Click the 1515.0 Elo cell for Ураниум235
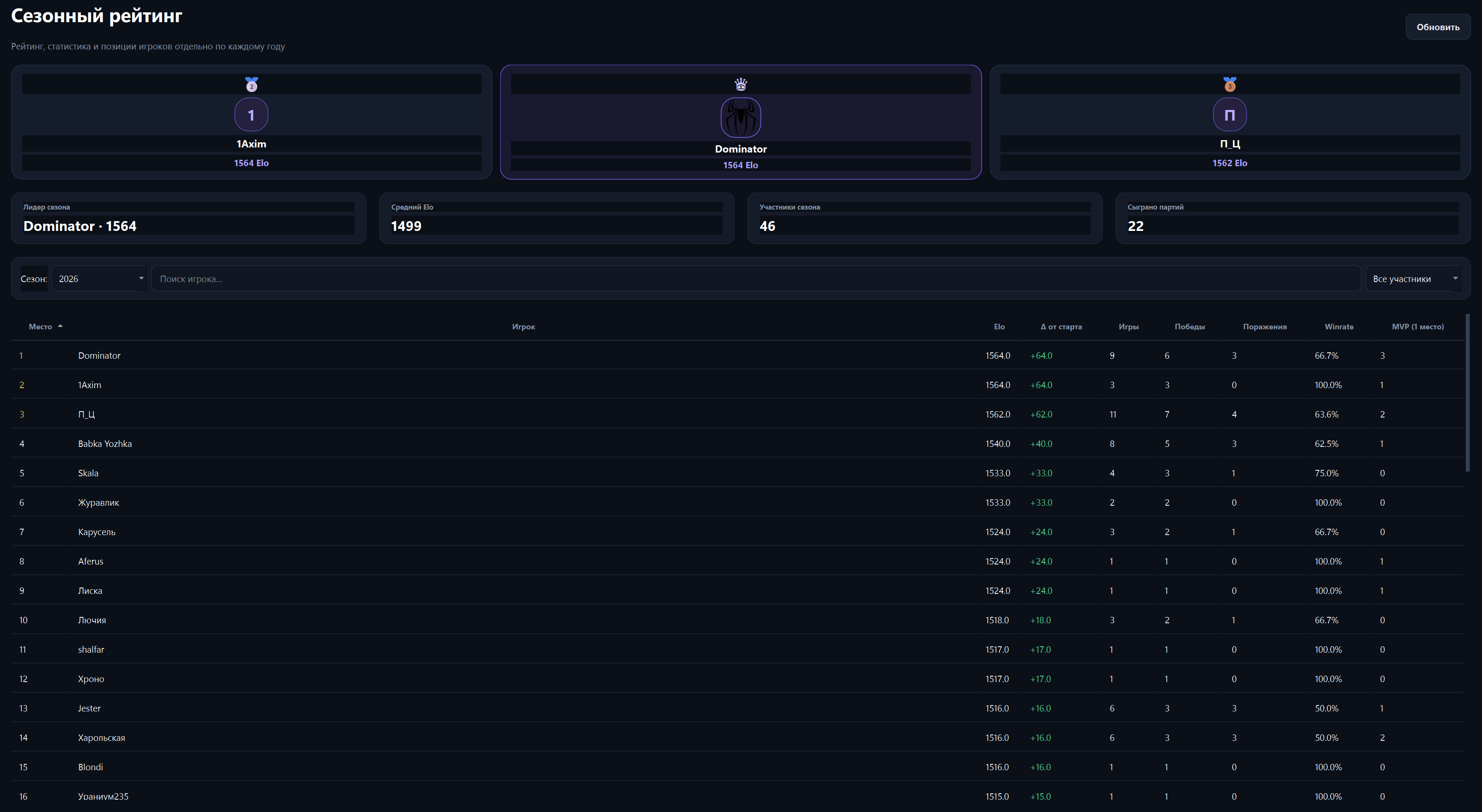This screenshot has height=812, width=1482. pyautogui.click(x=996, y=797)
